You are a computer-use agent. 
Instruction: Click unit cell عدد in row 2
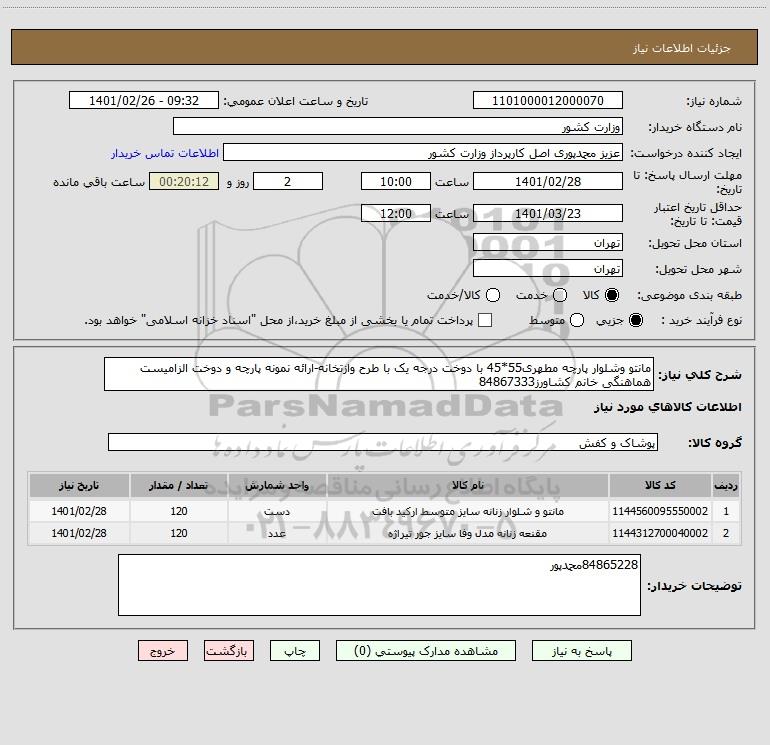(277, 533)
